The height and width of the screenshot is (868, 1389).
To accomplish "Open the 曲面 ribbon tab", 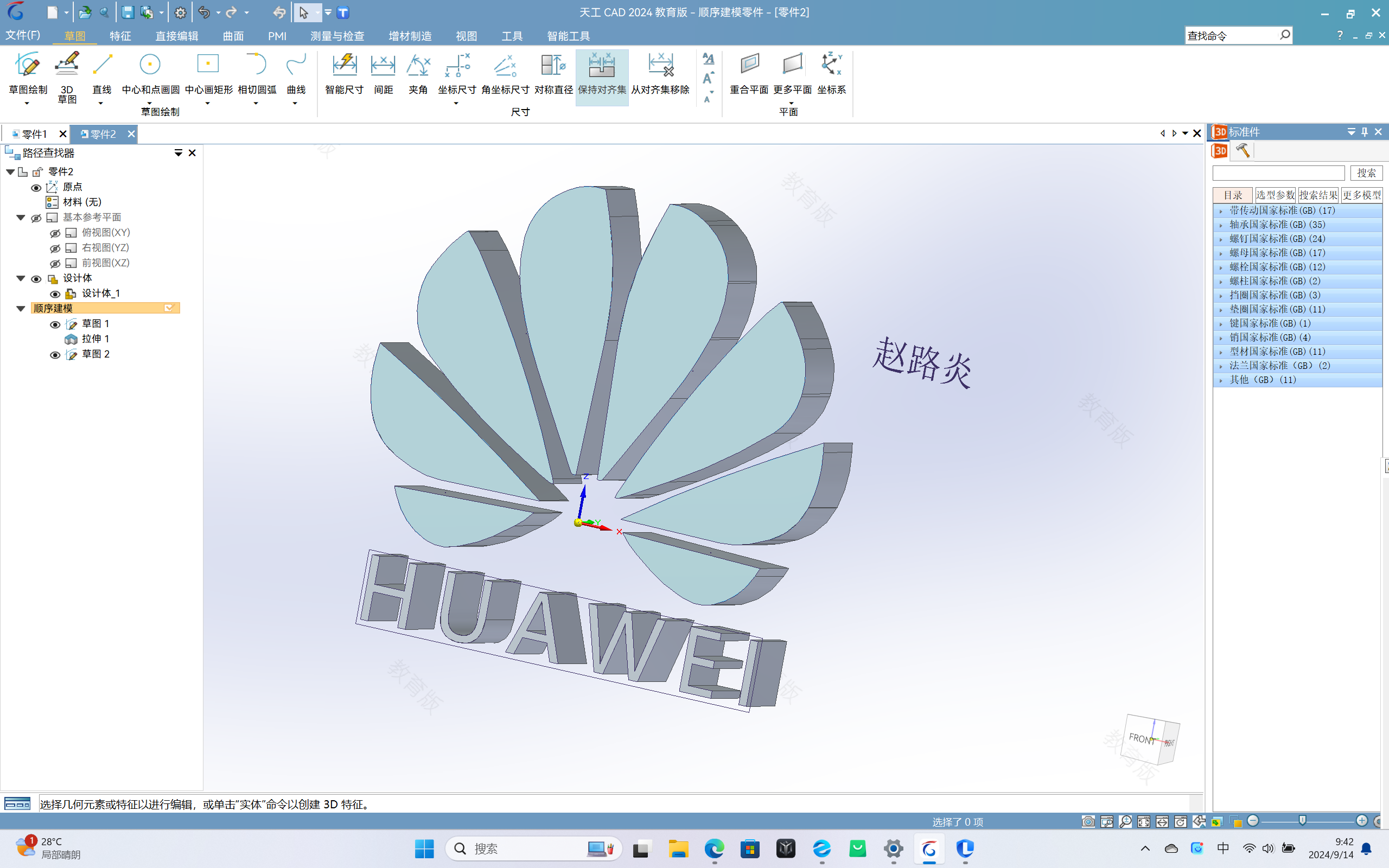I will pyautogui.click(x=233, y=36).
